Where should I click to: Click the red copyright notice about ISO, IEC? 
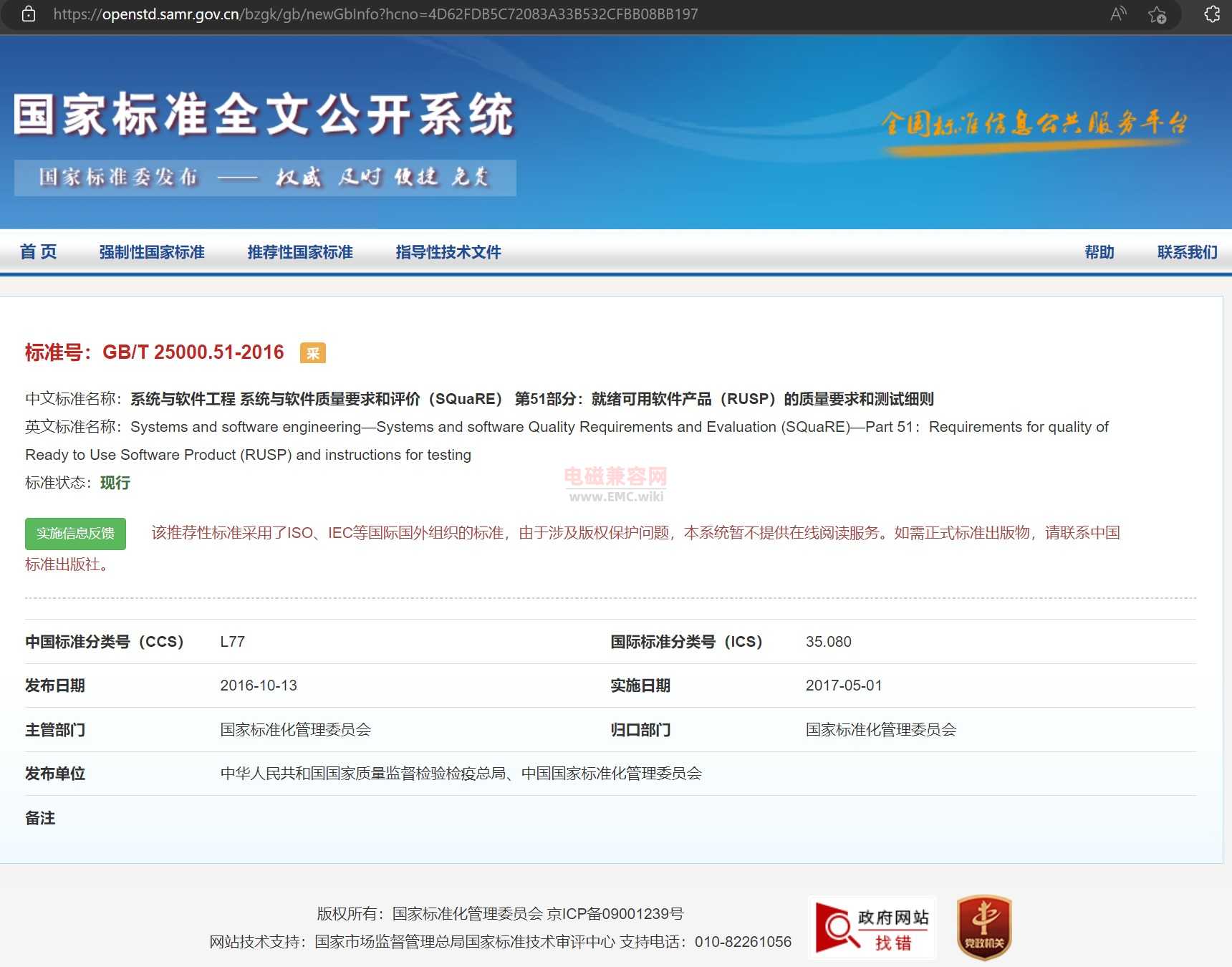(x=573, y=548)
